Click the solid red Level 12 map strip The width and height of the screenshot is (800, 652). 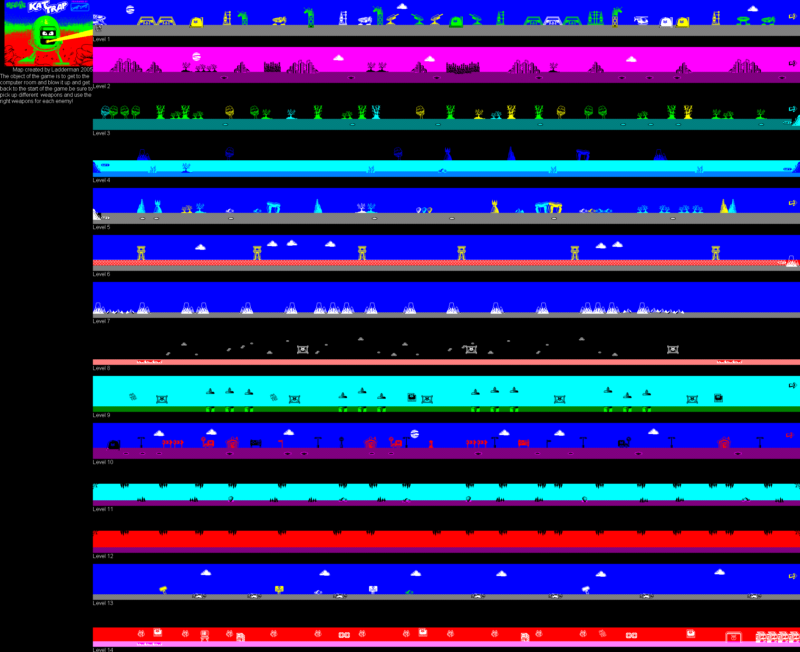(445, 540)
